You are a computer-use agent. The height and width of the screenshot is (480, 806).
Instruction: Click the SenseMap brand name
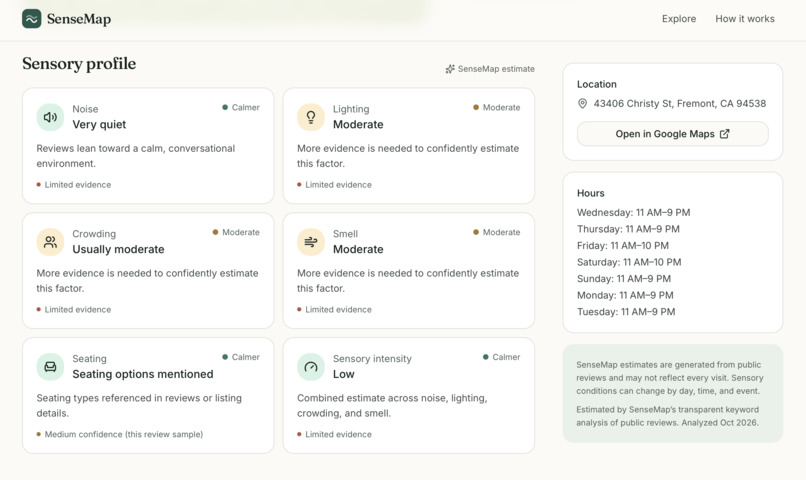pos(79,19)
